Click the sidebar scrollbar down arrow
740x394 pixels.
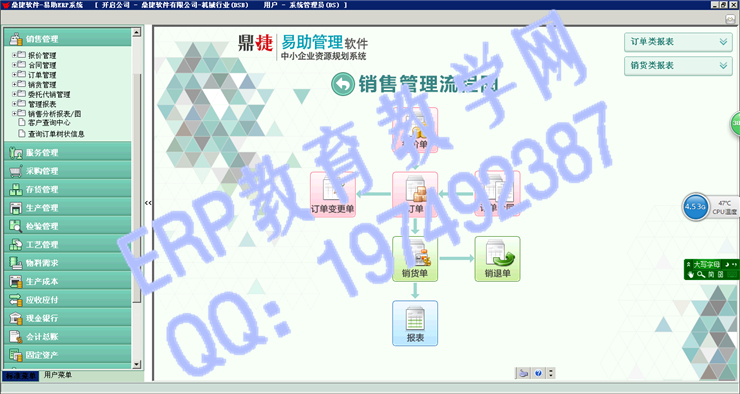pyautogui.click(x=137, y=364)
